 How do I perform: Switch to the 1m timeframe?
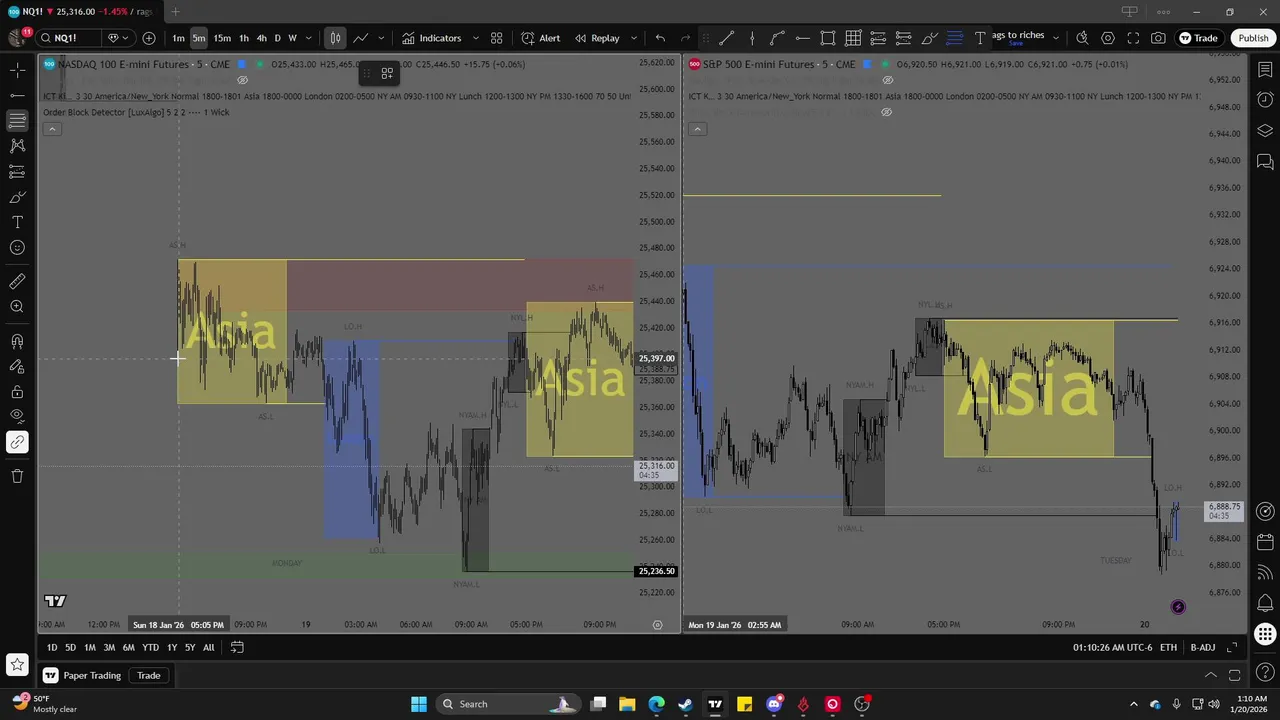coord(178,38)
